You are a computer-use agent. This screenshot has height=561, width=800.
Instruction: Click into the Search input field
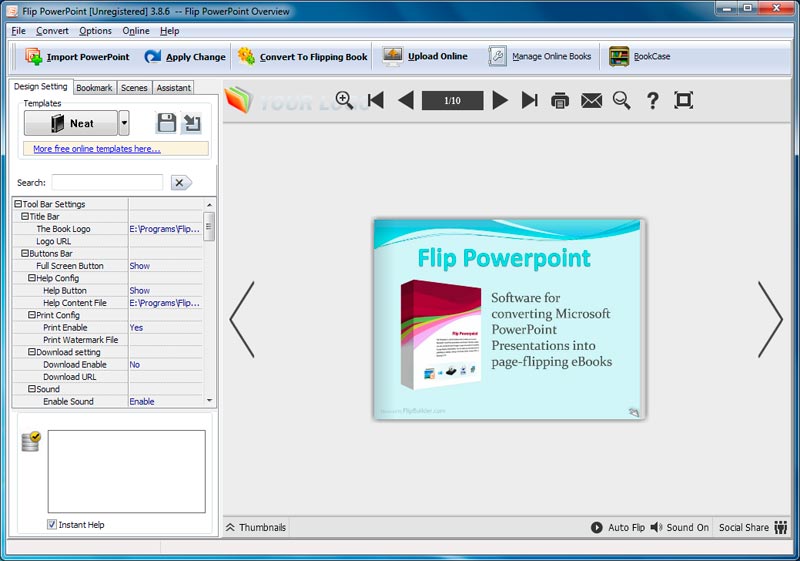click(107, 183)
